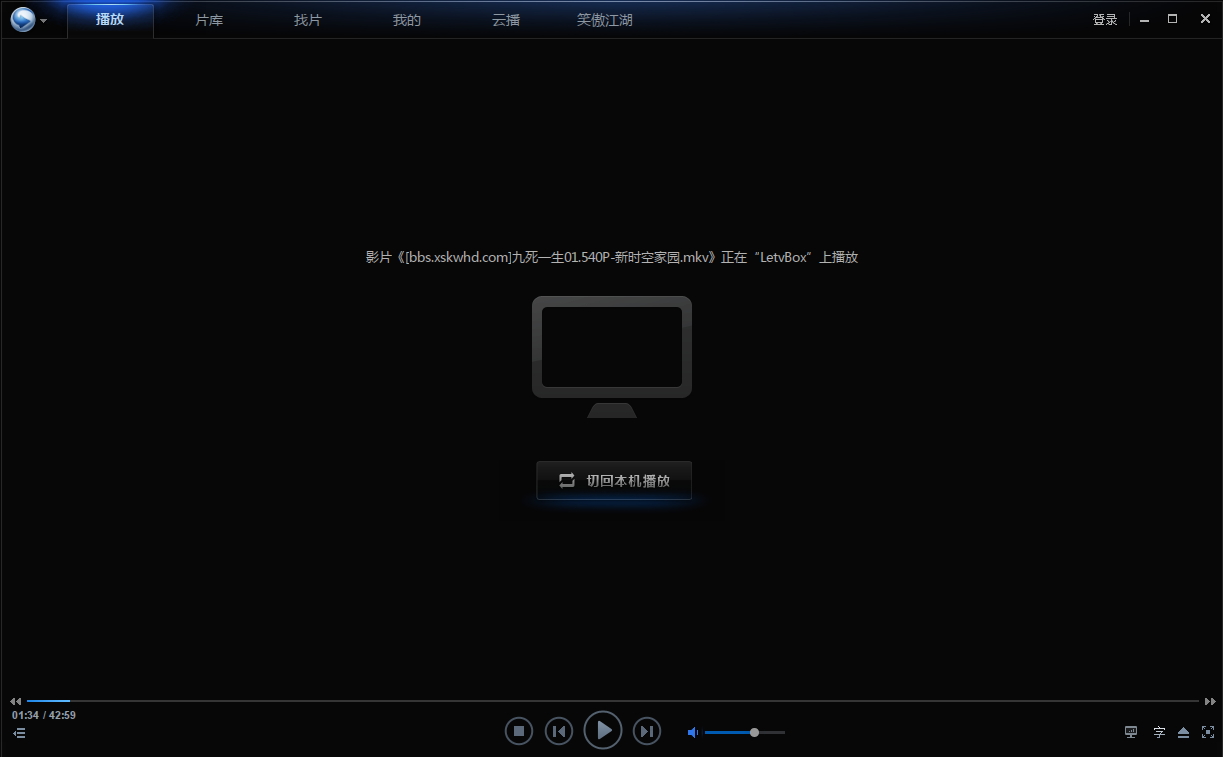Click the 切回本机播放 button

pyautogui.click(x=614, y=480)
